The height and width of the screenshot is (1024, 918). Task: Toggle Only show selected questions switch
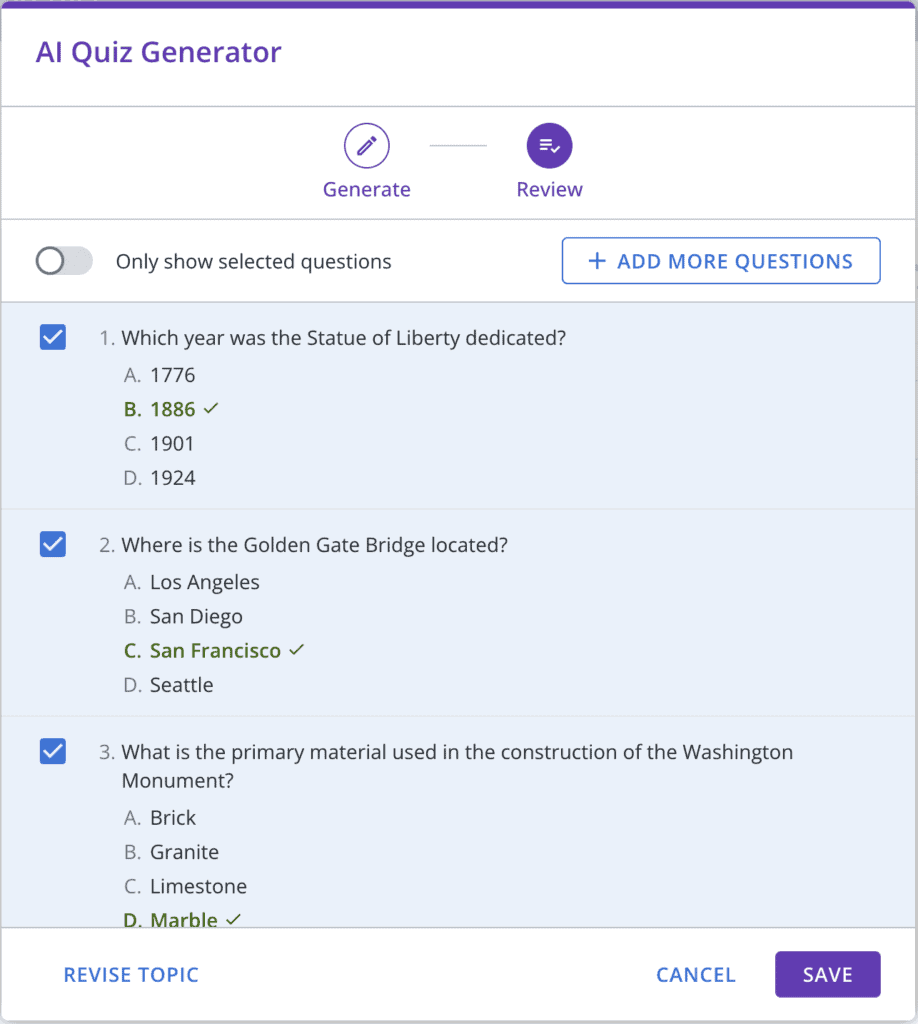[x=64, y=262]
